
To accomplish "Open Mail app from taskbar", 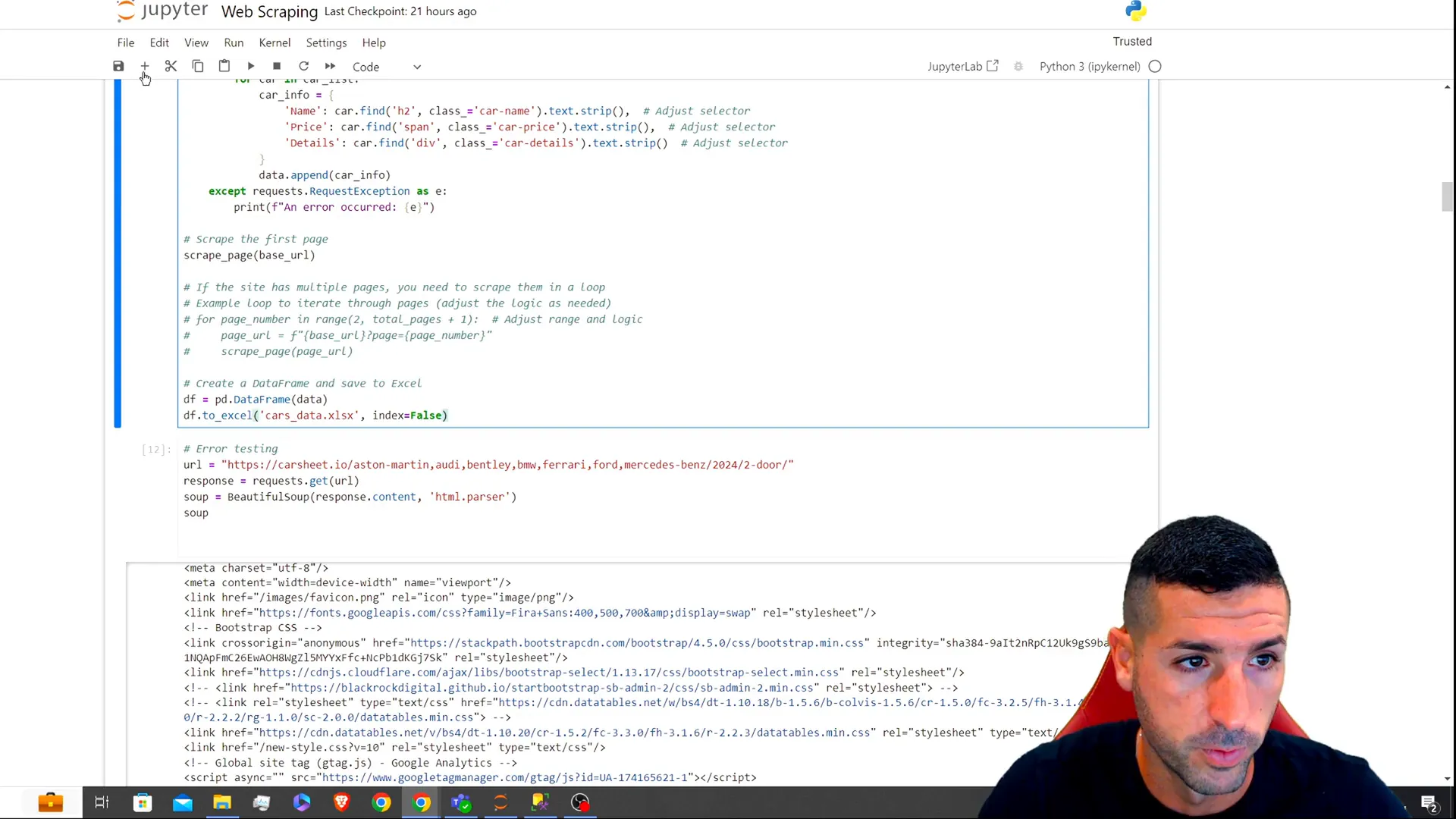I will click(x=183, y=802).
